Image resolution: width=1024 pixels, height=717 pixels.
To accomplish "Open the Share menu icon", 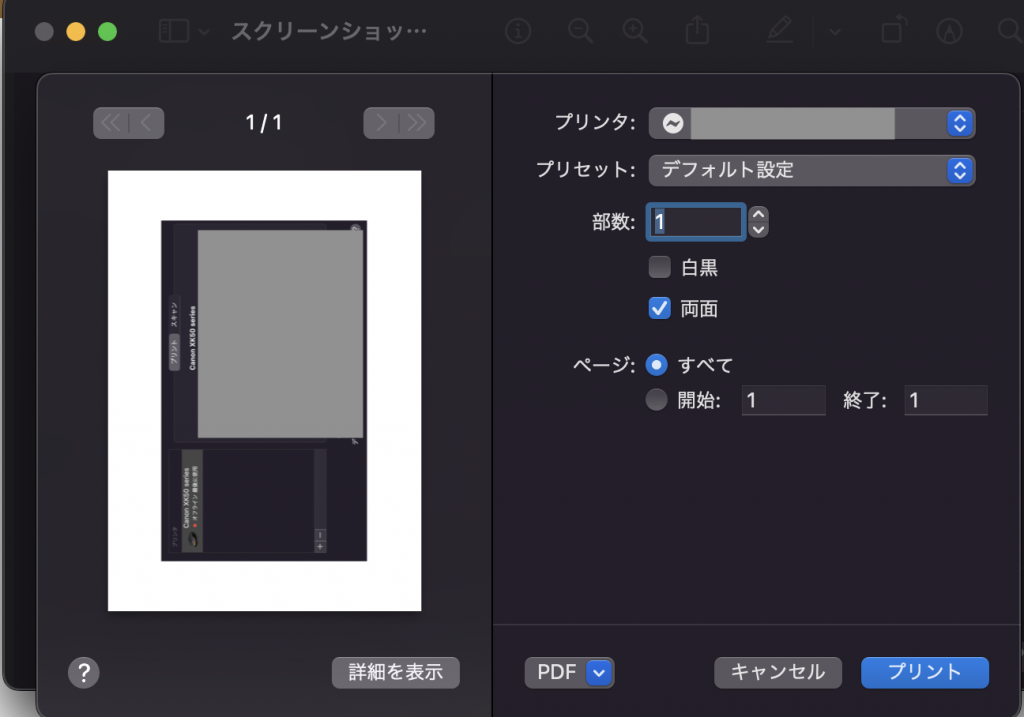I will (697, 31).
